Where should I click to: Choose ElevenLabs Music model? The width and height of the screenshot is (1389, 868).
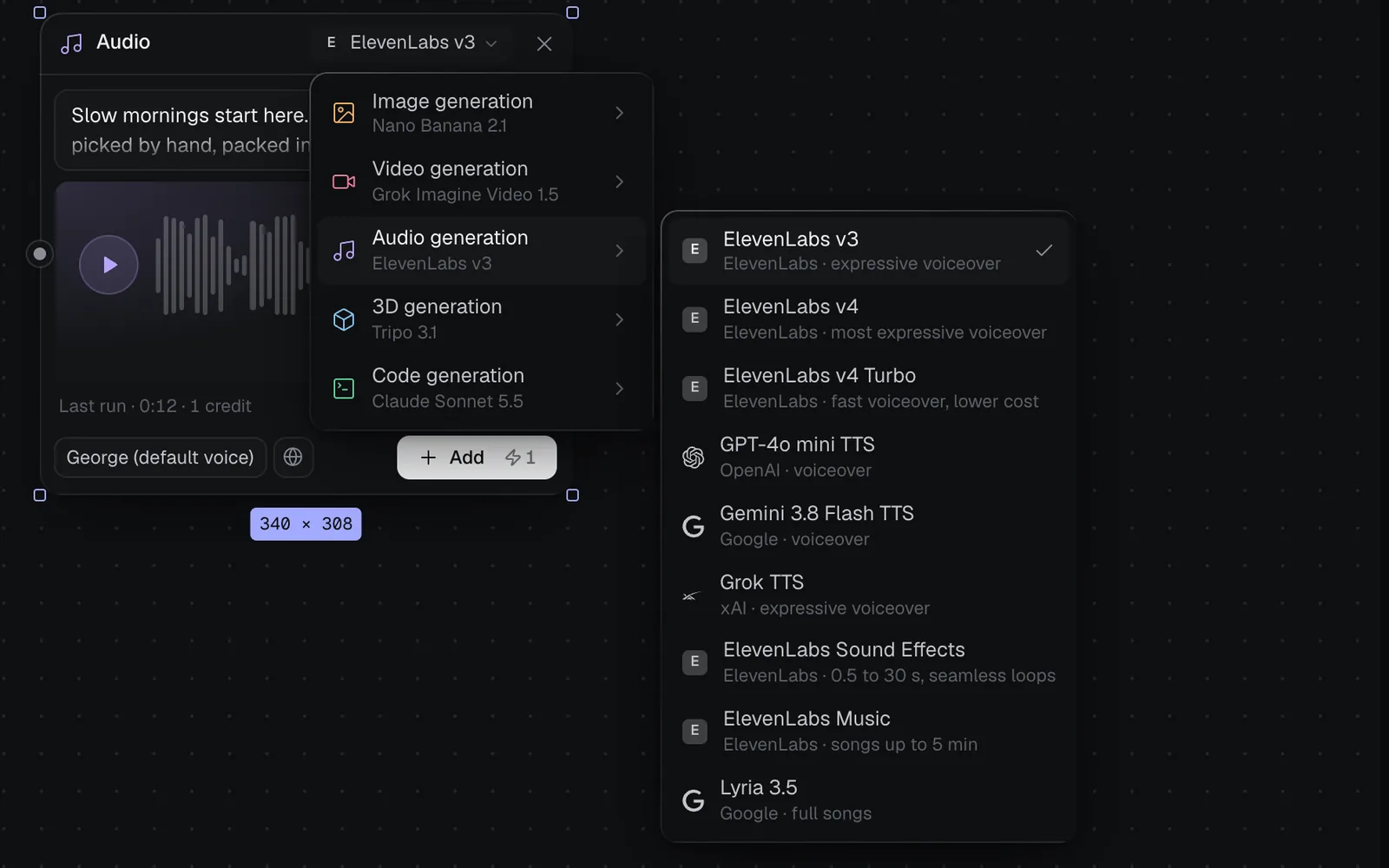coord(868,731)
